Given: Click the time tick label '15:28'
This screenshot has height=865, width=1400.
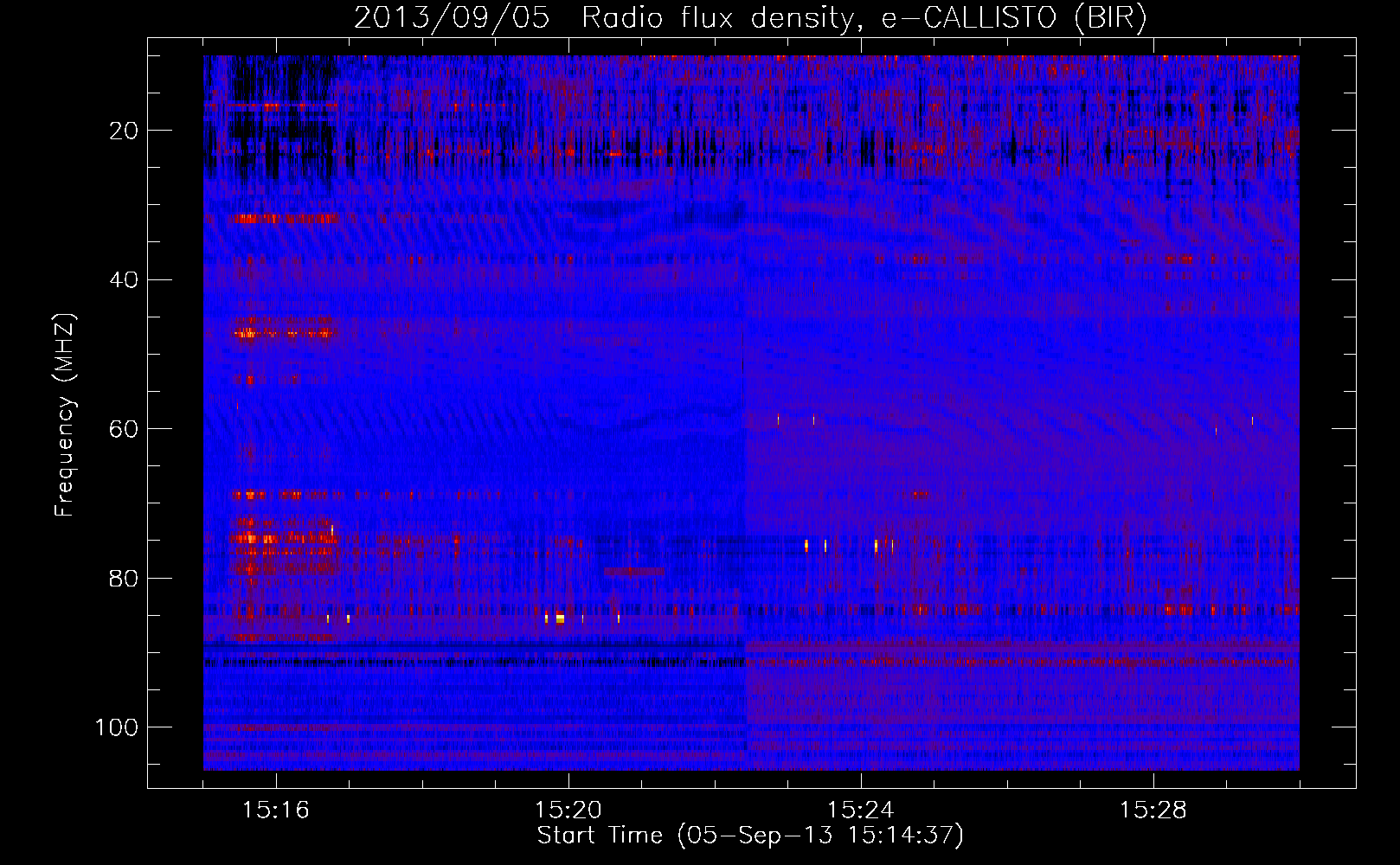Looking at the screenshot, I should 1153,811.
